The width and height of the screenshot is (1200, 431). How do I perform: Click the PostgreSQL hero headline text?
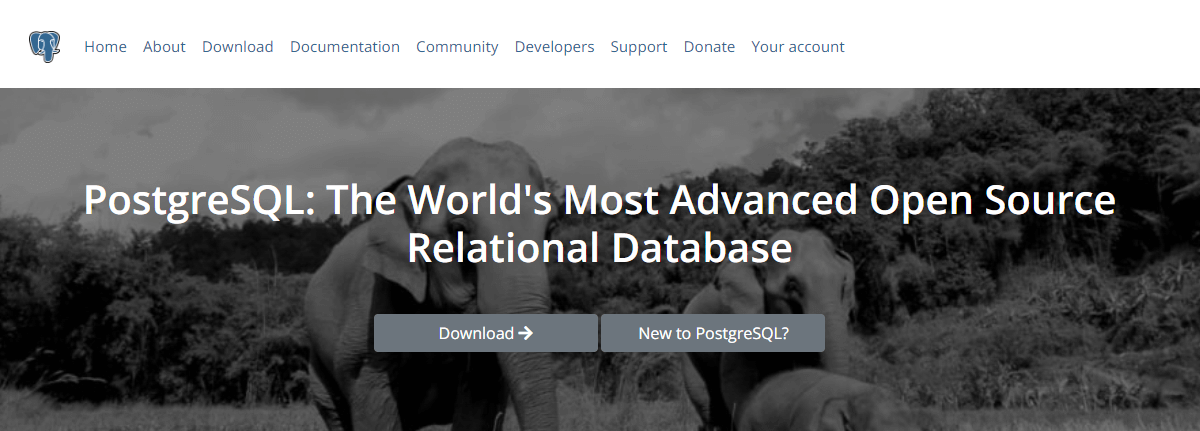tap(600, 223)
